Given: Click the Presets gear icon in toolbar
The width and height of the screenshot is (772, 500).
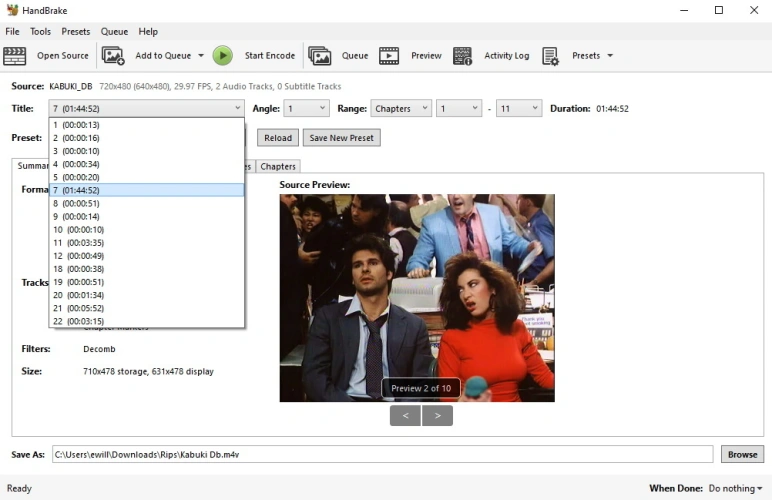Looking at the screenshot, I should pyautogui.click(x=551, y=56).
